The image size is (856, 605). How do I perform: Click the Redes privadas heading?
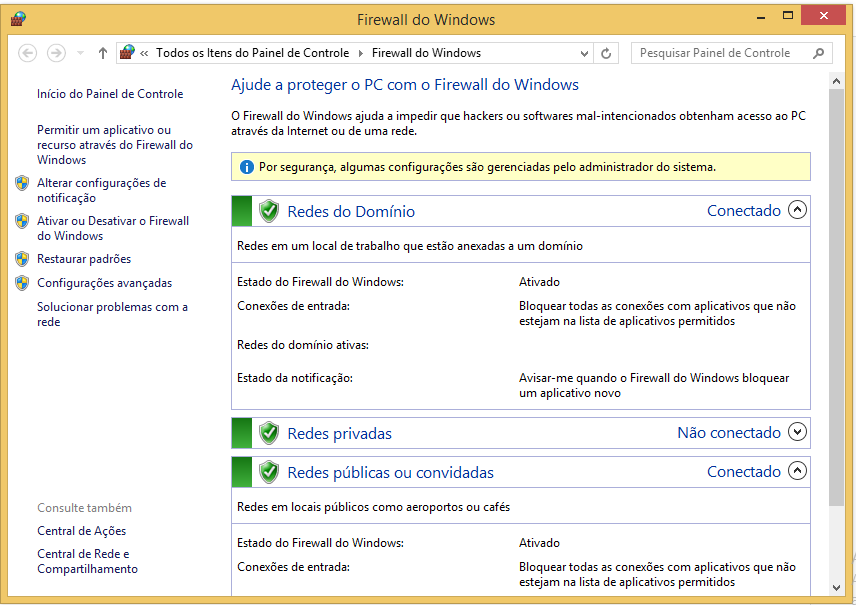pyautogui.click(x=340, y=434)
